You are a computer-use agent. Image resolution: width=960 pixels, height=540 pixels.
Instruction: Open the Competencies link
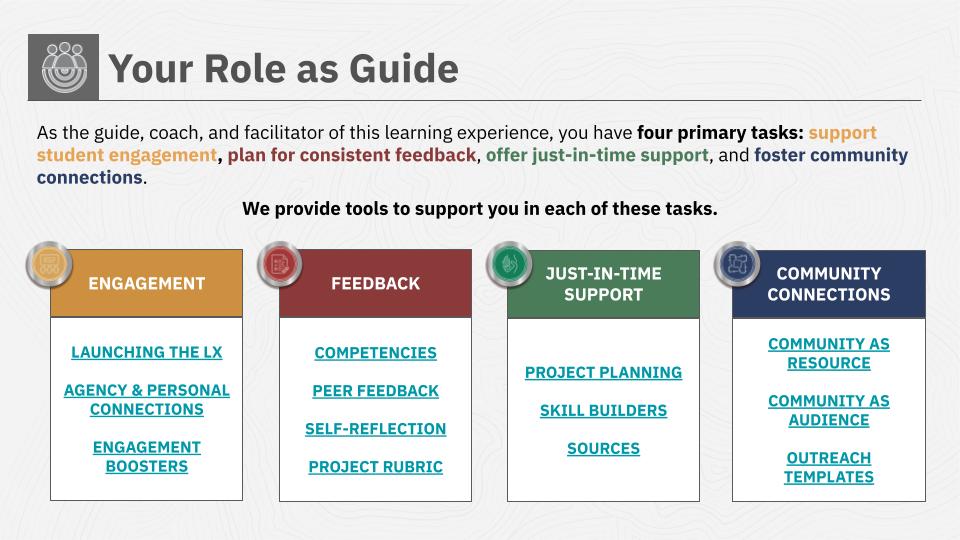coord(375,353)
